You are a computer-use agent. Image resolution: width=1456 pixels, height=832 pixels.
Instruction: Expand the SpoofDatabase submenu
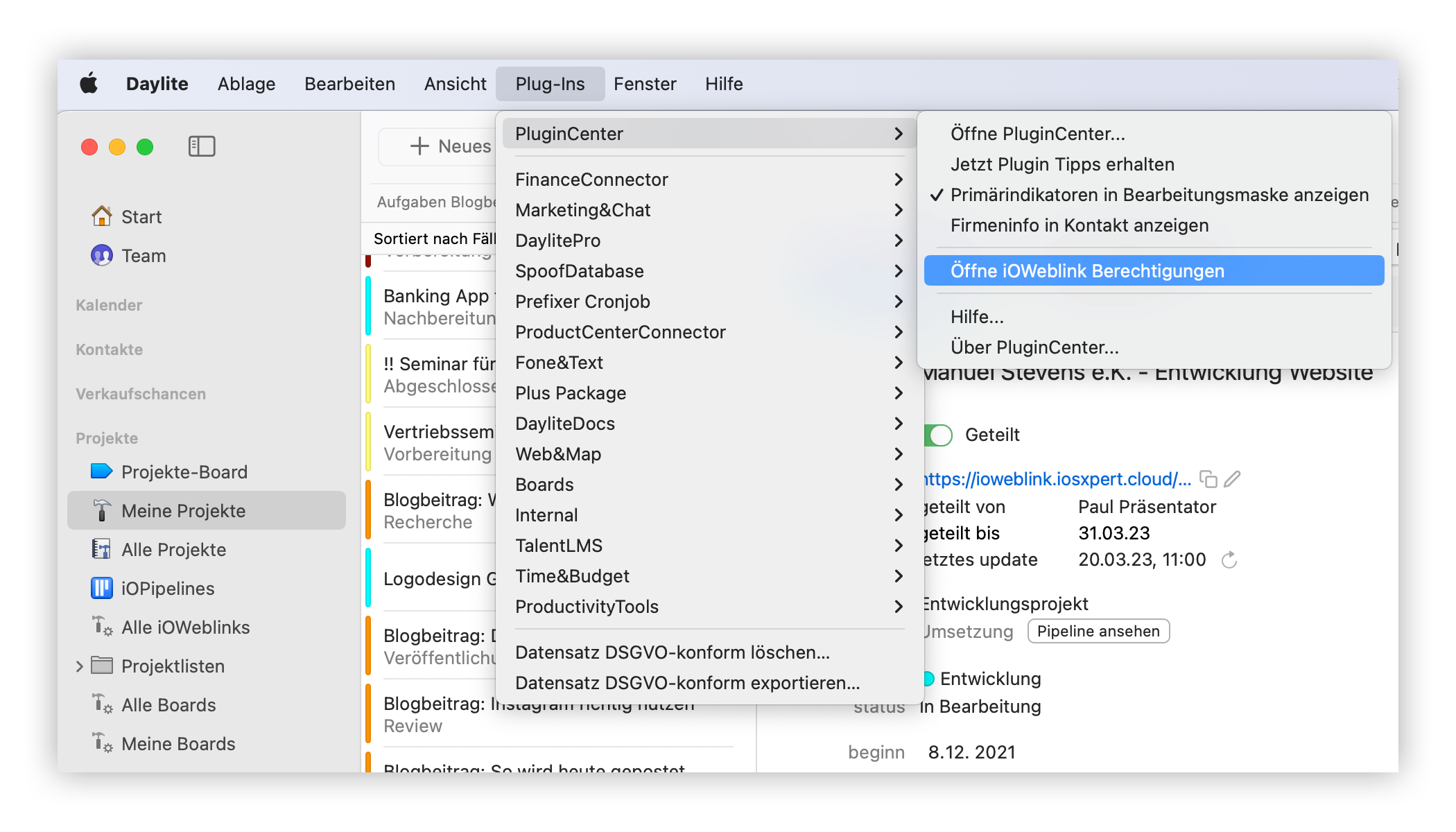click(710, 271)
